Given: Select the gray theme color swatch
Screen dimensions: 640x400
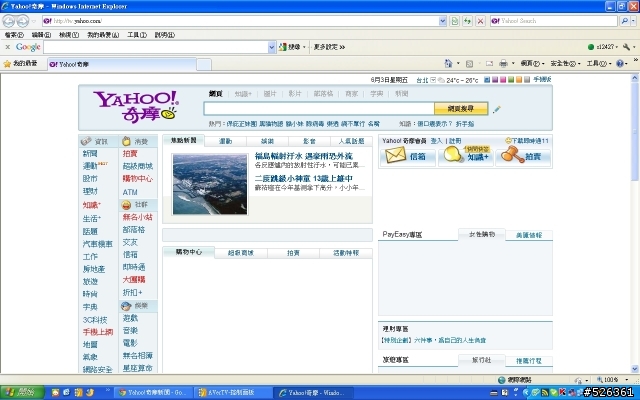Looking at the screenshot, I should point(527,80).
